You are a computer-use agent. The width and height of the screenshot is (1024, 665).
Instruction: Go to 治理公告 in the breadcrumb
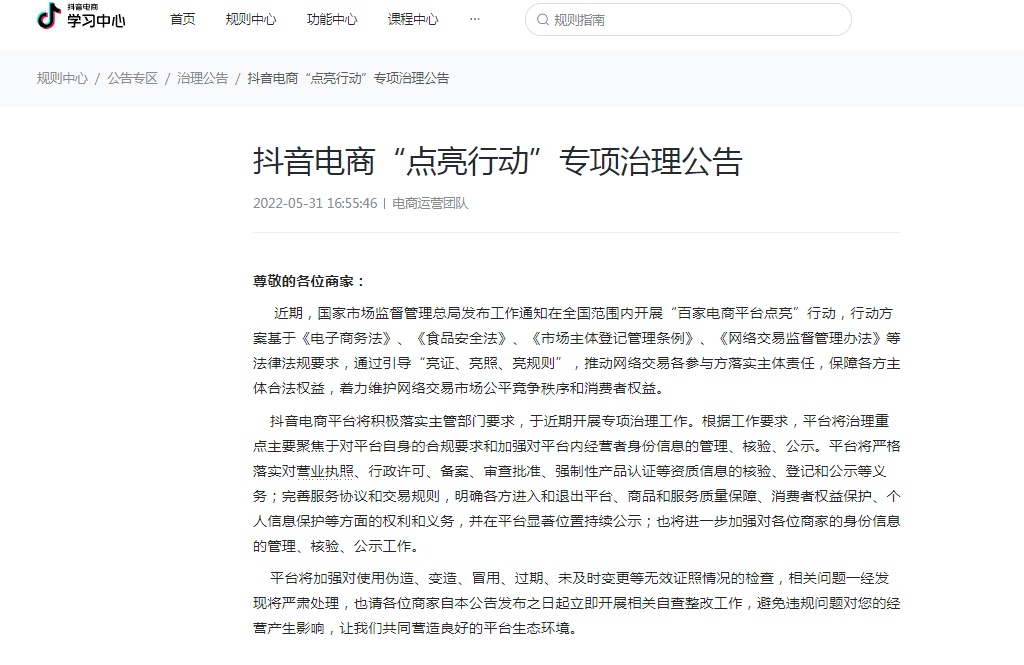click(202, 78)
